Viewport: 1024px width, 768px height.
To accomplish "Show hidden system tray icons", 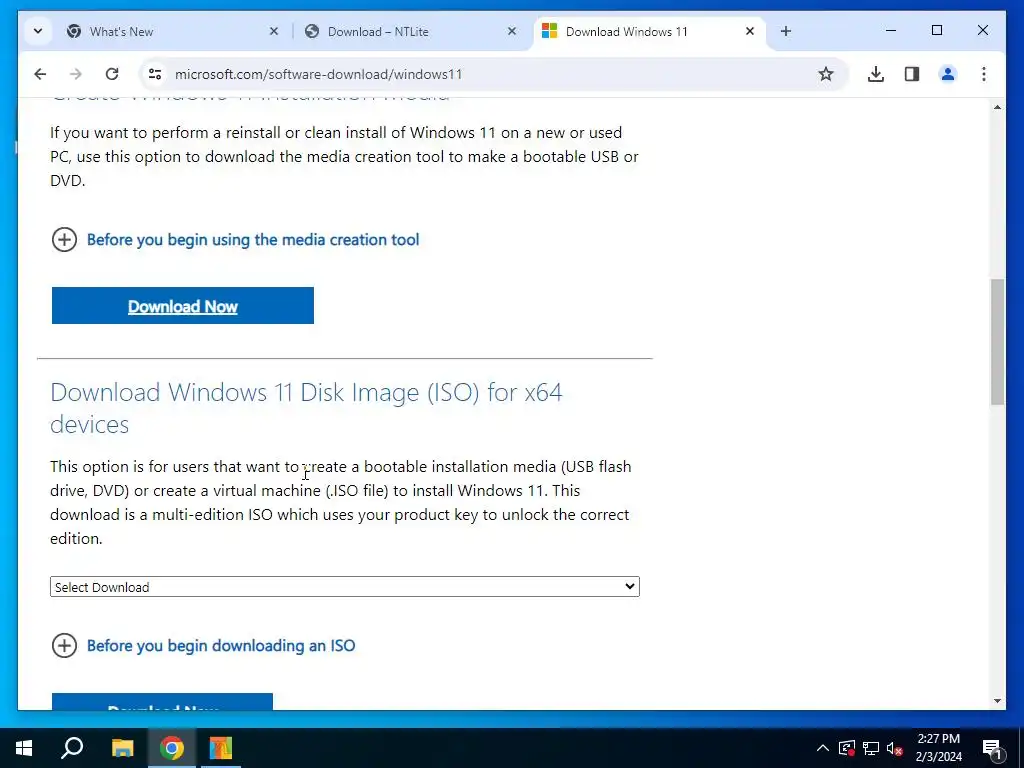I will tap(822, 748).
